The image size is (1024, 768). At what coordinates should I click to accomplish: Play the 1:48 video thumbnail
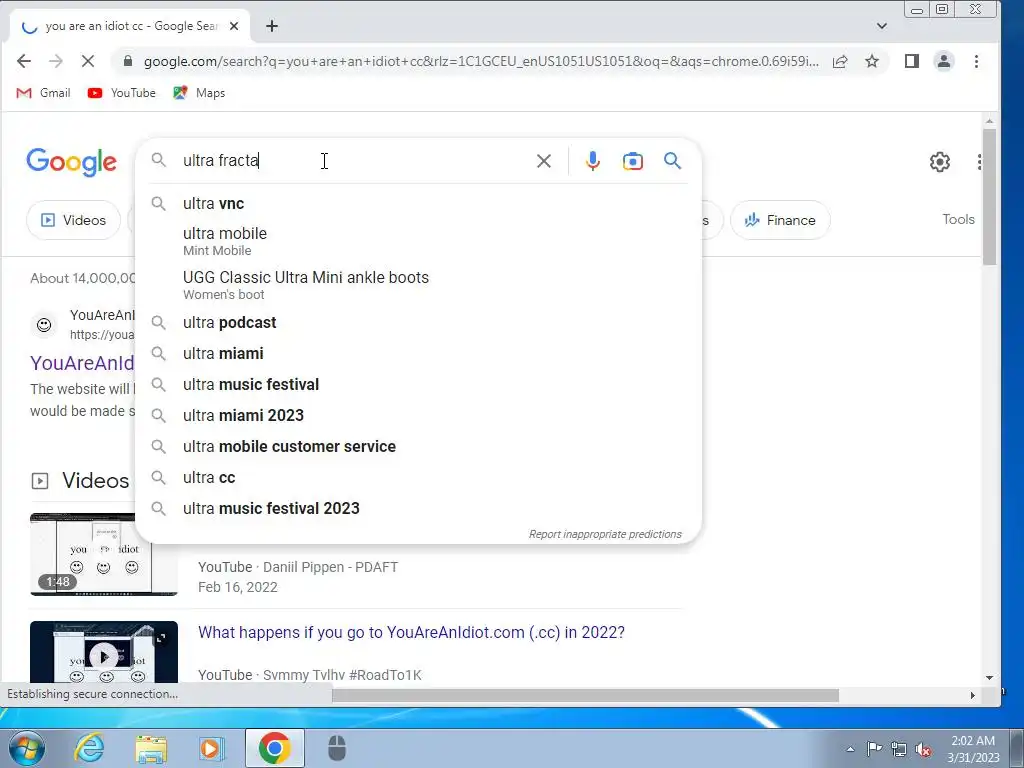104,554
